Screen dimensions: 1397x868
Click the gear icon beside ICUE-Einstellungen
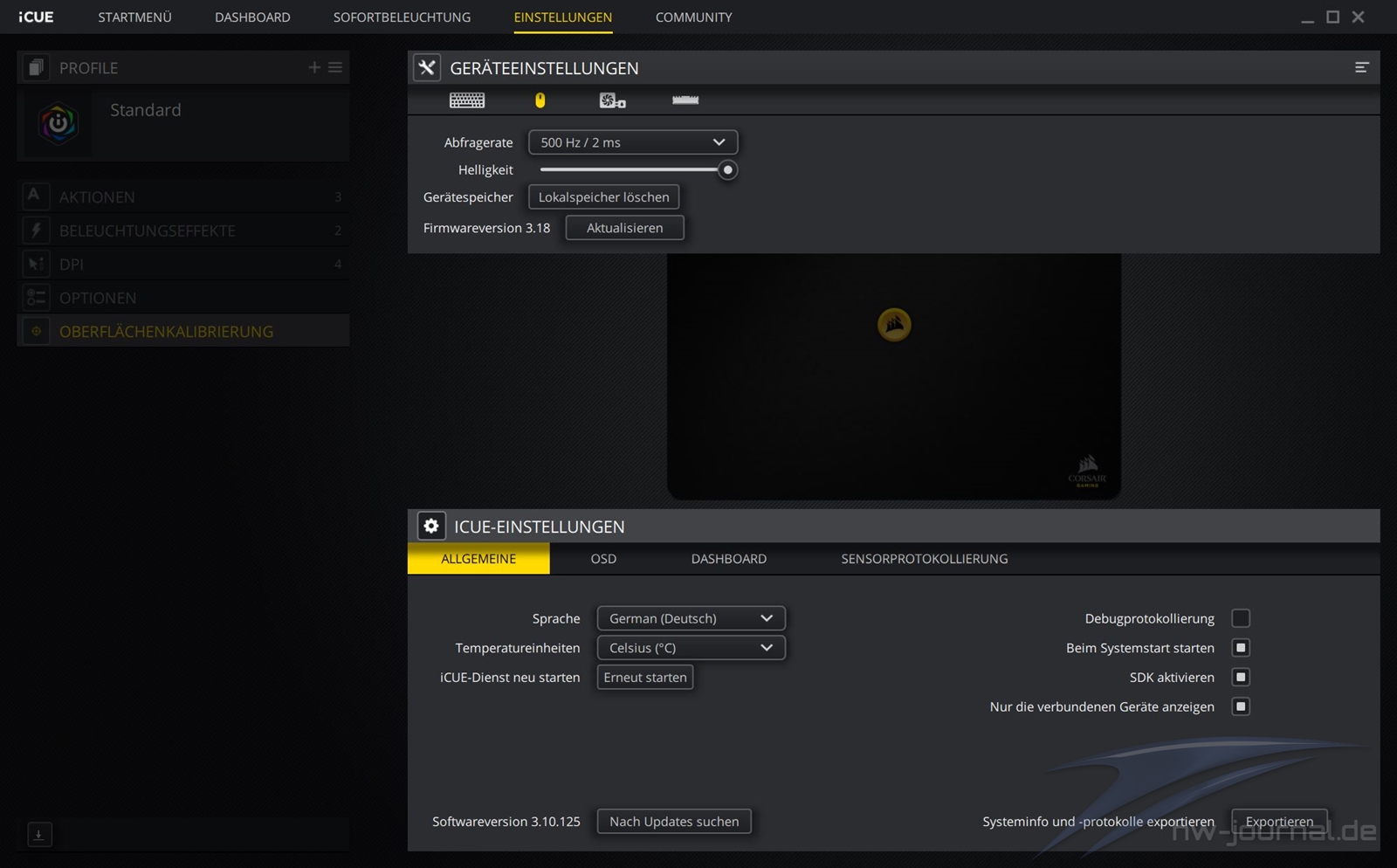pyautogui.click(x=430, y=526)
